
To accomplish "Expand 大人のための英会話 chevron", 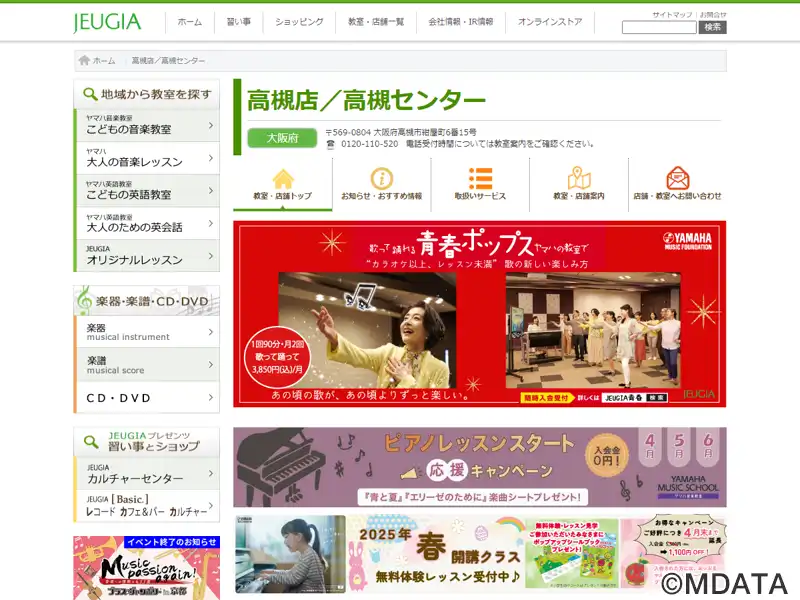I will tap(211, 223).
